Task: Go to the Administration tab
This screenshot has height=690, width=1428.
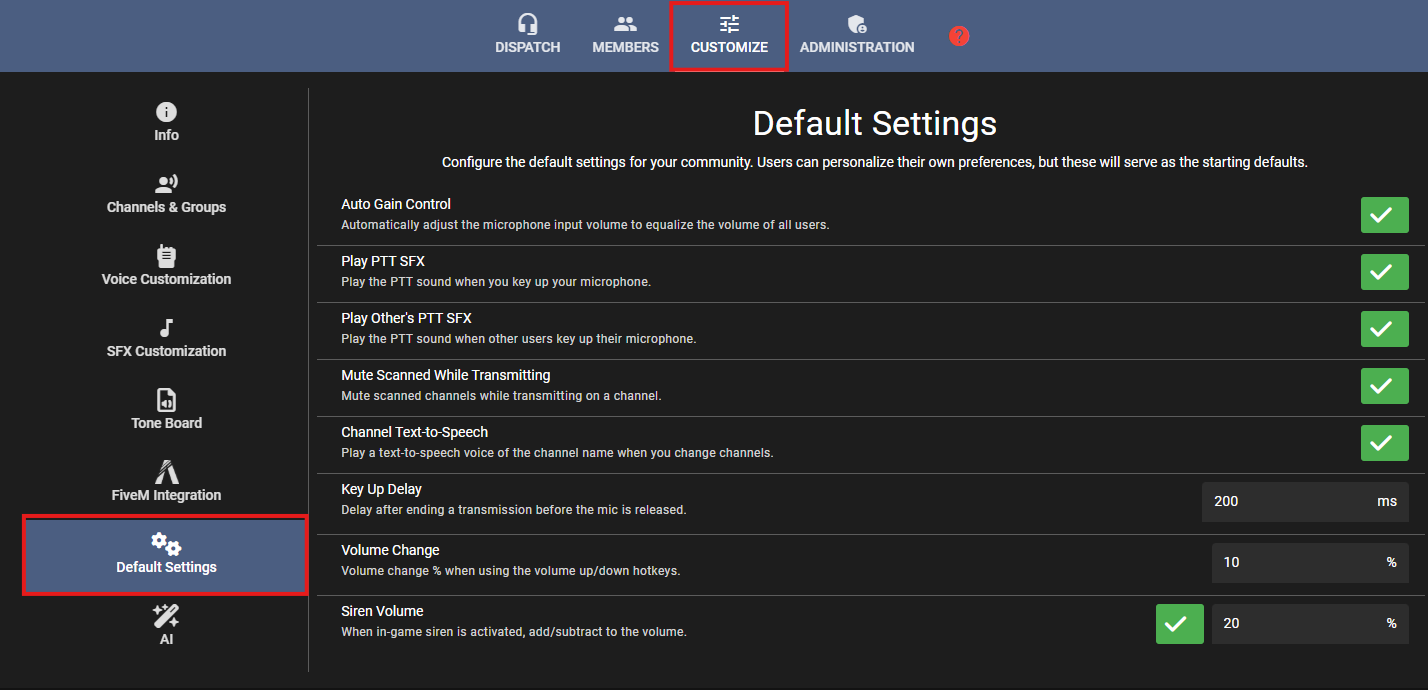Action: tap(856, 35)
